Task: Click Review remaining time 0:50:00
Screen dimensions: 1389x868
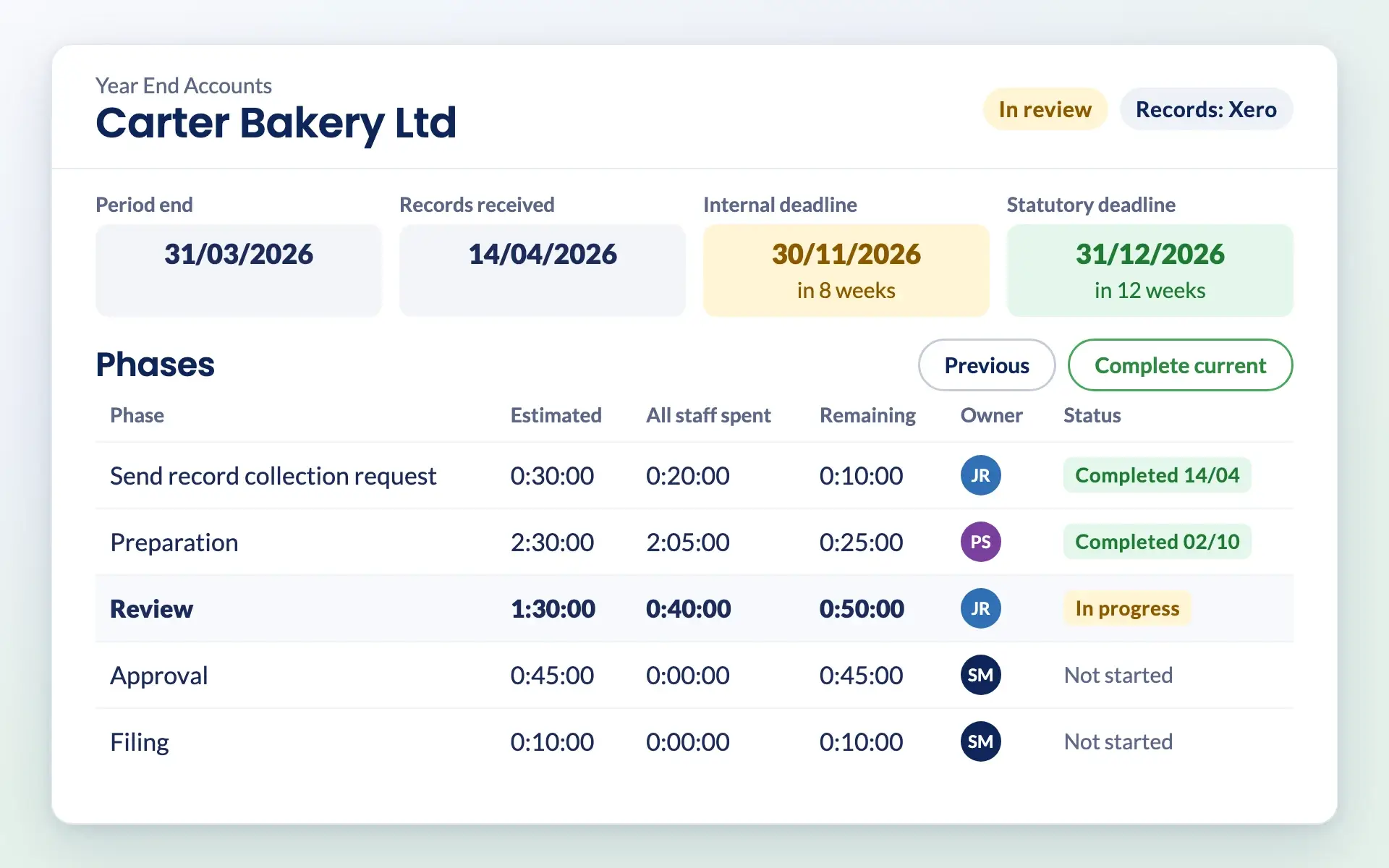Action: pos(862,609)
